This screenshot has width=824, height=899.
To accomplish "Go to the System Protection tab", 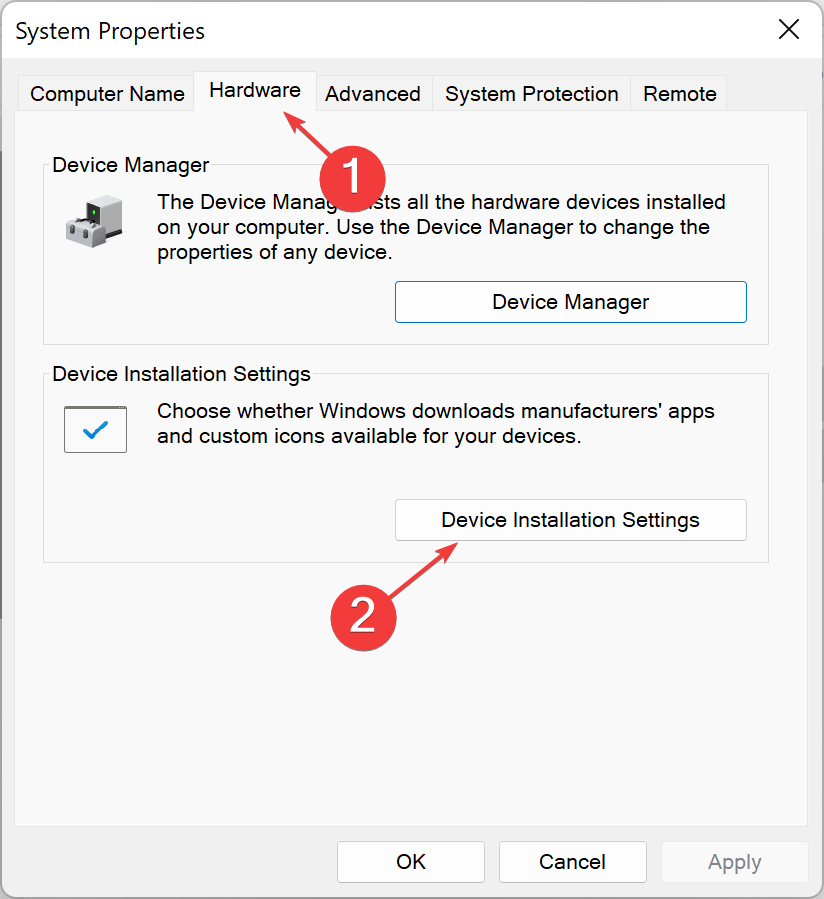I will coord(532,93).
